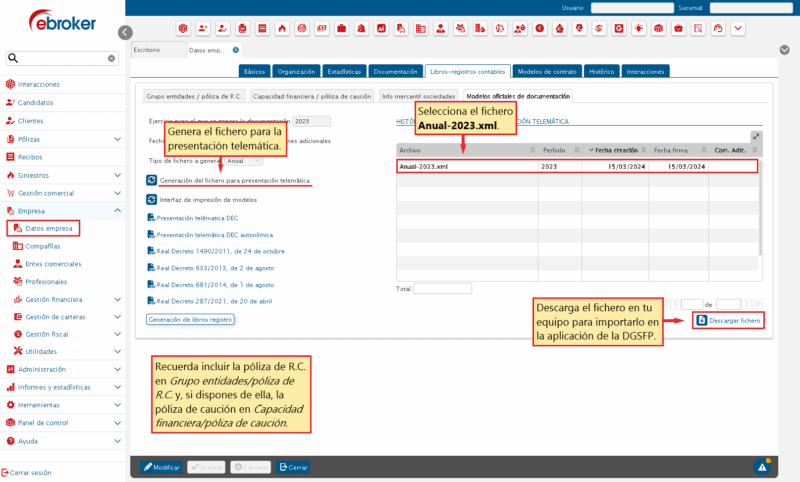Click the expand table icon above the grid
The image size is (800, 482).
pyautogui.click(x=756, y=137)
